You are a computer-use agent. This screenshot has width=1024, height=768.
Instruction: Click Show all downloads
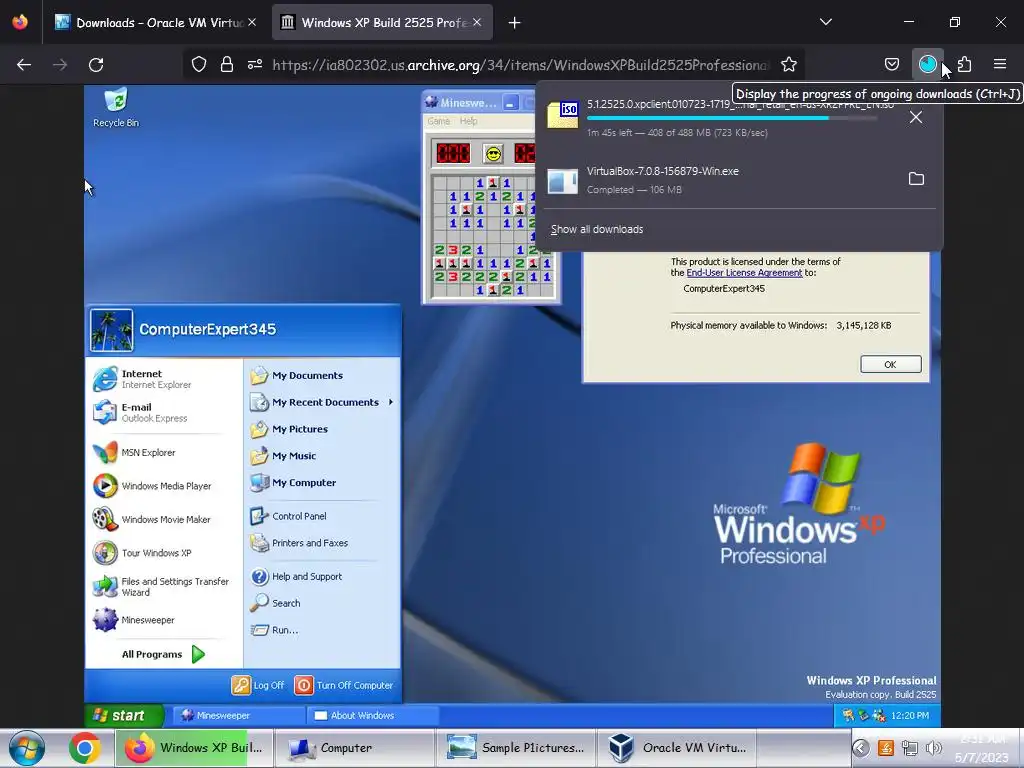(x=597, y=229)
